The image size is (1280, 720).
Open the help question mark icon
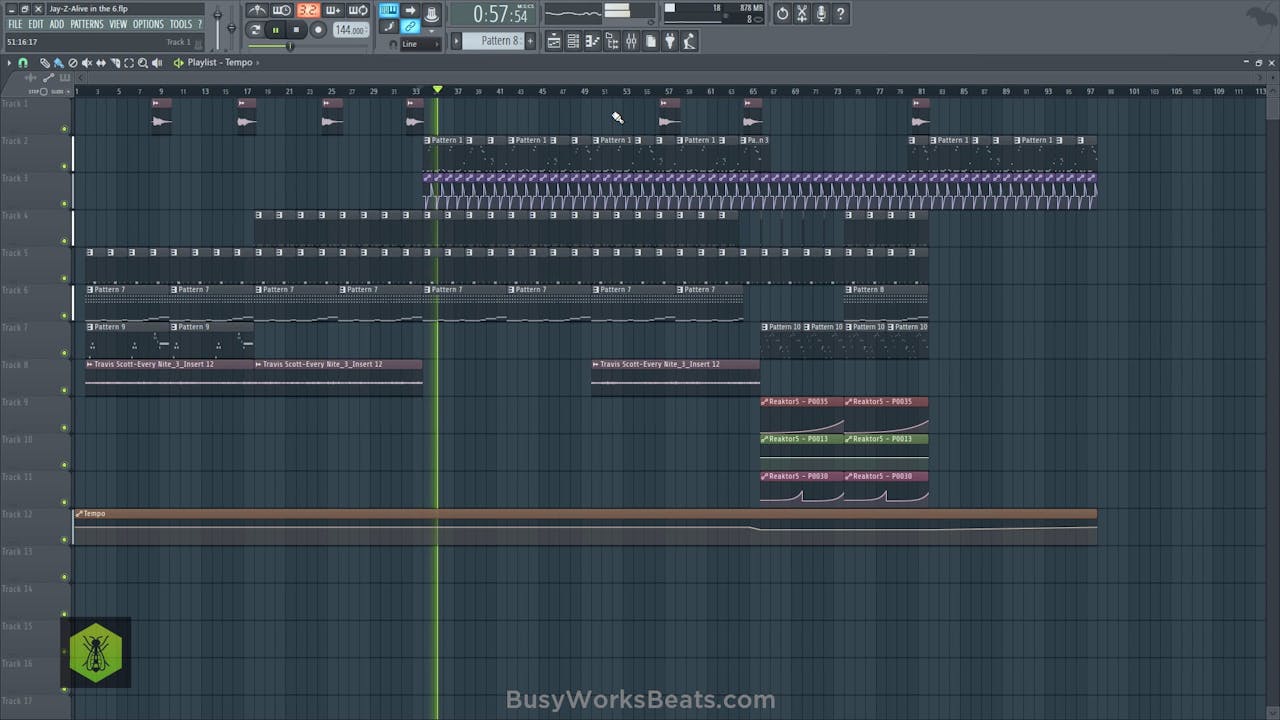pos(840,14)
